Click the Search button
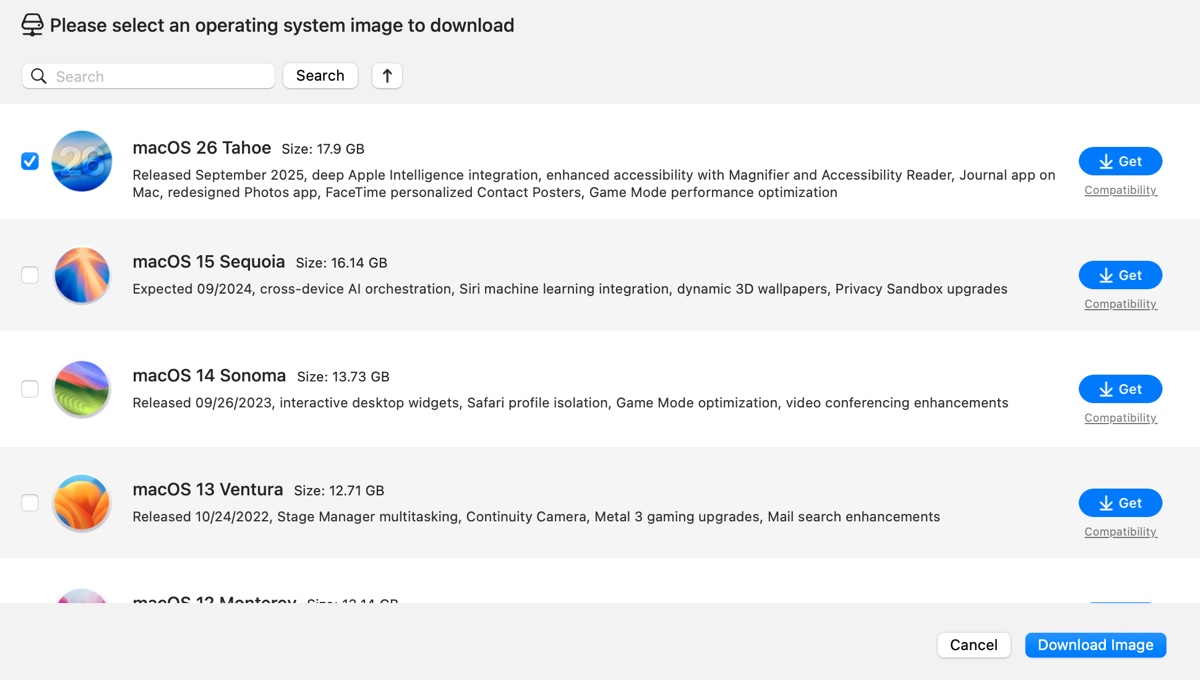 320,76
